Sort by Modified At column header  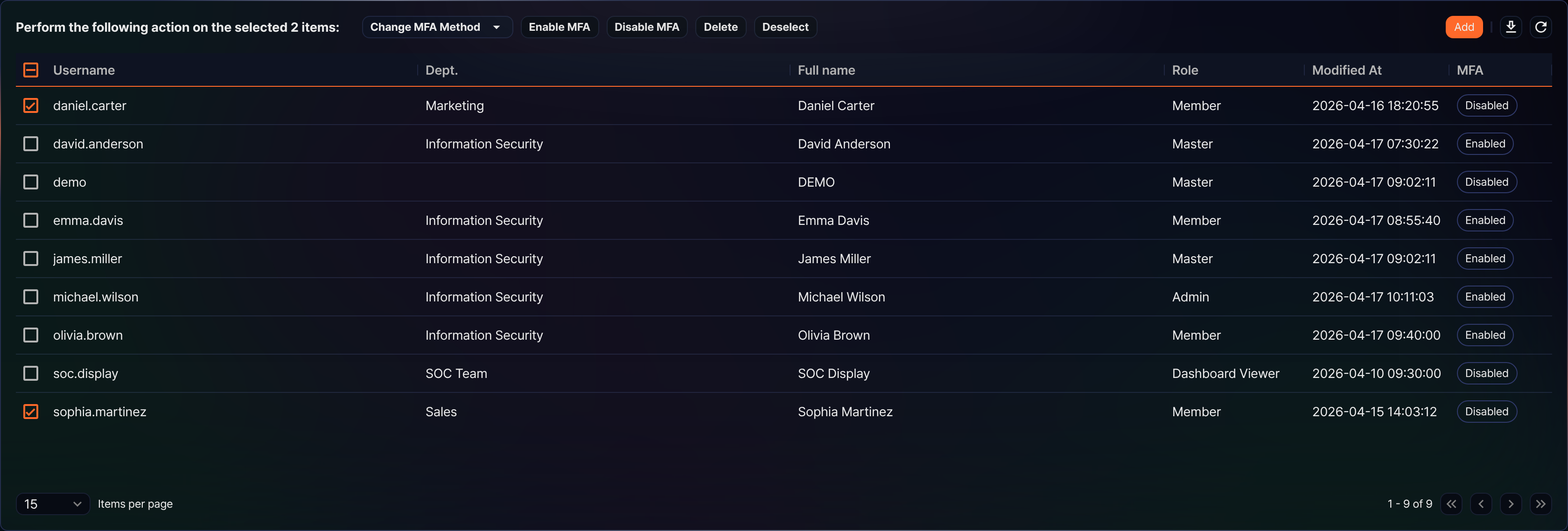tap(1346, 70)
